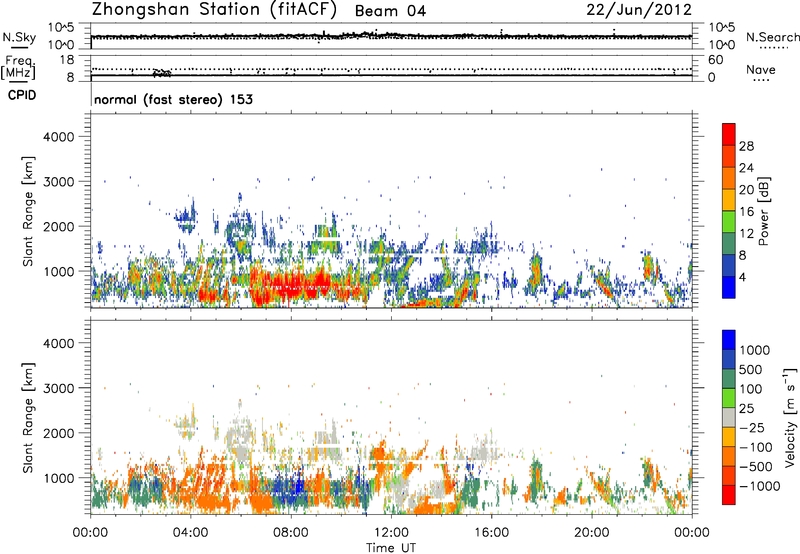
Task: Pick the blue swatch above 1000 on velocity colorbar
Action: pyautogui.click(x=729, y=340)
